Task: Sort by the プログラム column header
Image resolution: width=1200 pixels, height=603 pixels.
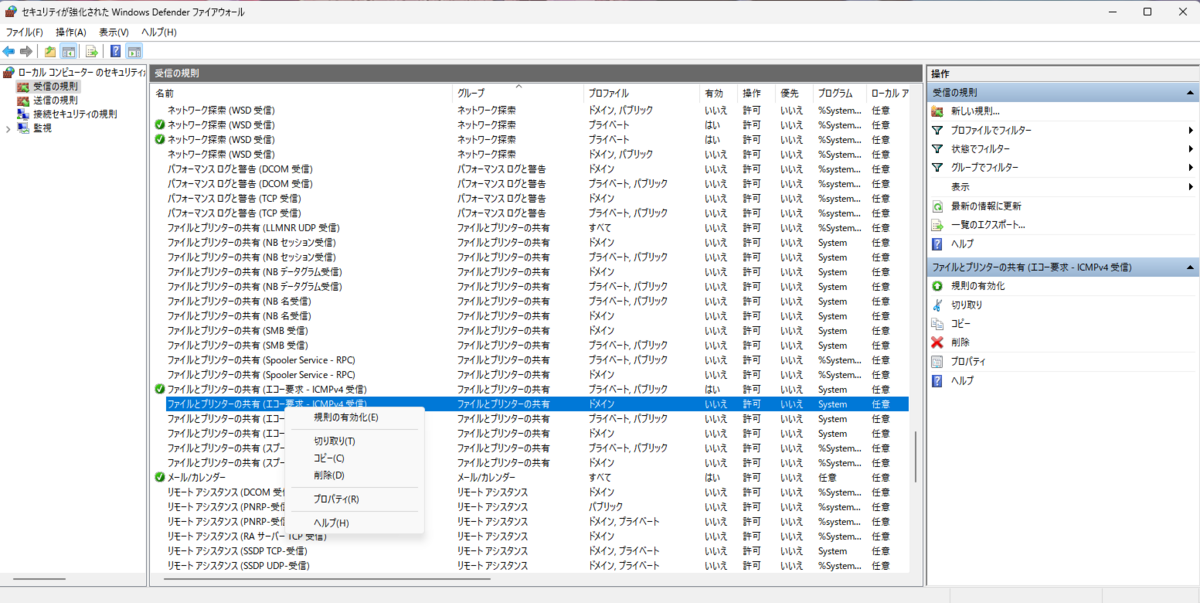Action: 838,93
